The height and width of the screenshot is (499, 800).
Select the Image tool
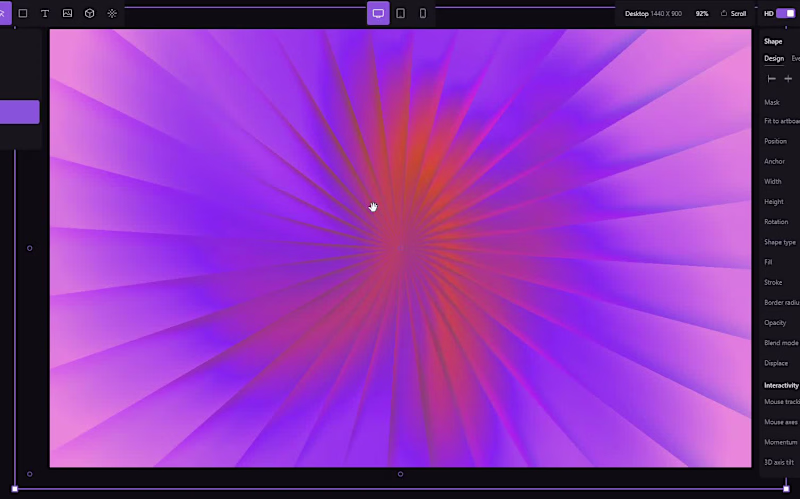[x=67, y=13]
